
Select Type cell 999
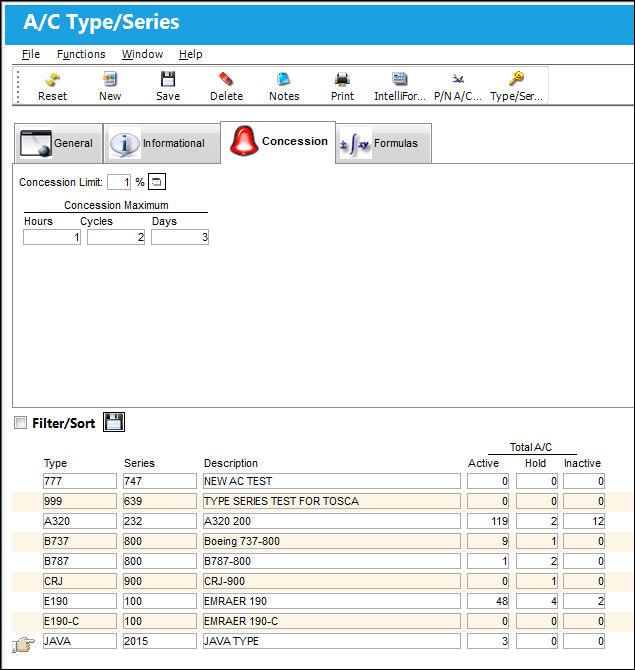[x=79, y=501]
